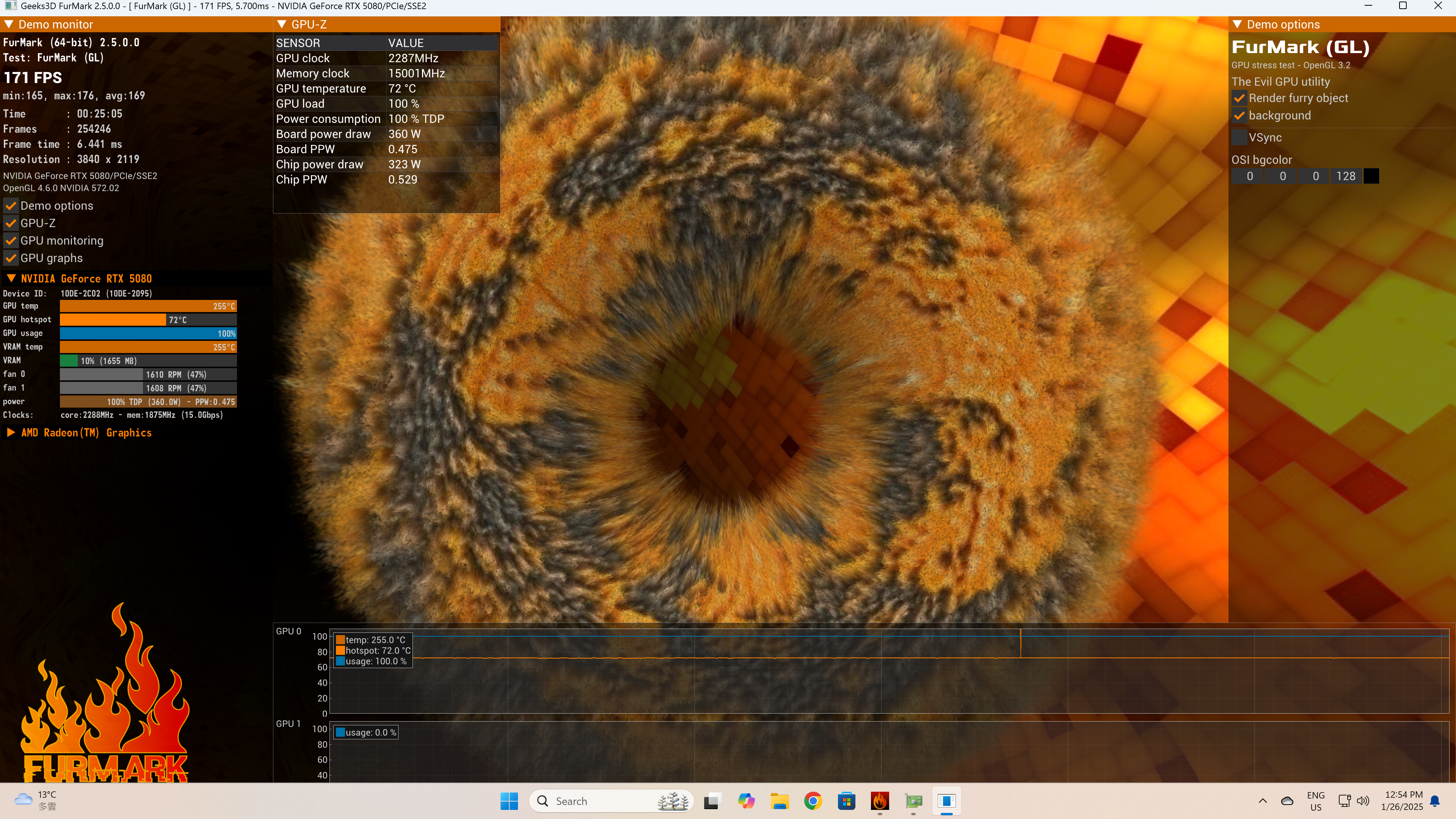
Task: Click the hotspot legend square in GPU 0 graph
Action: tap(341, 651)
